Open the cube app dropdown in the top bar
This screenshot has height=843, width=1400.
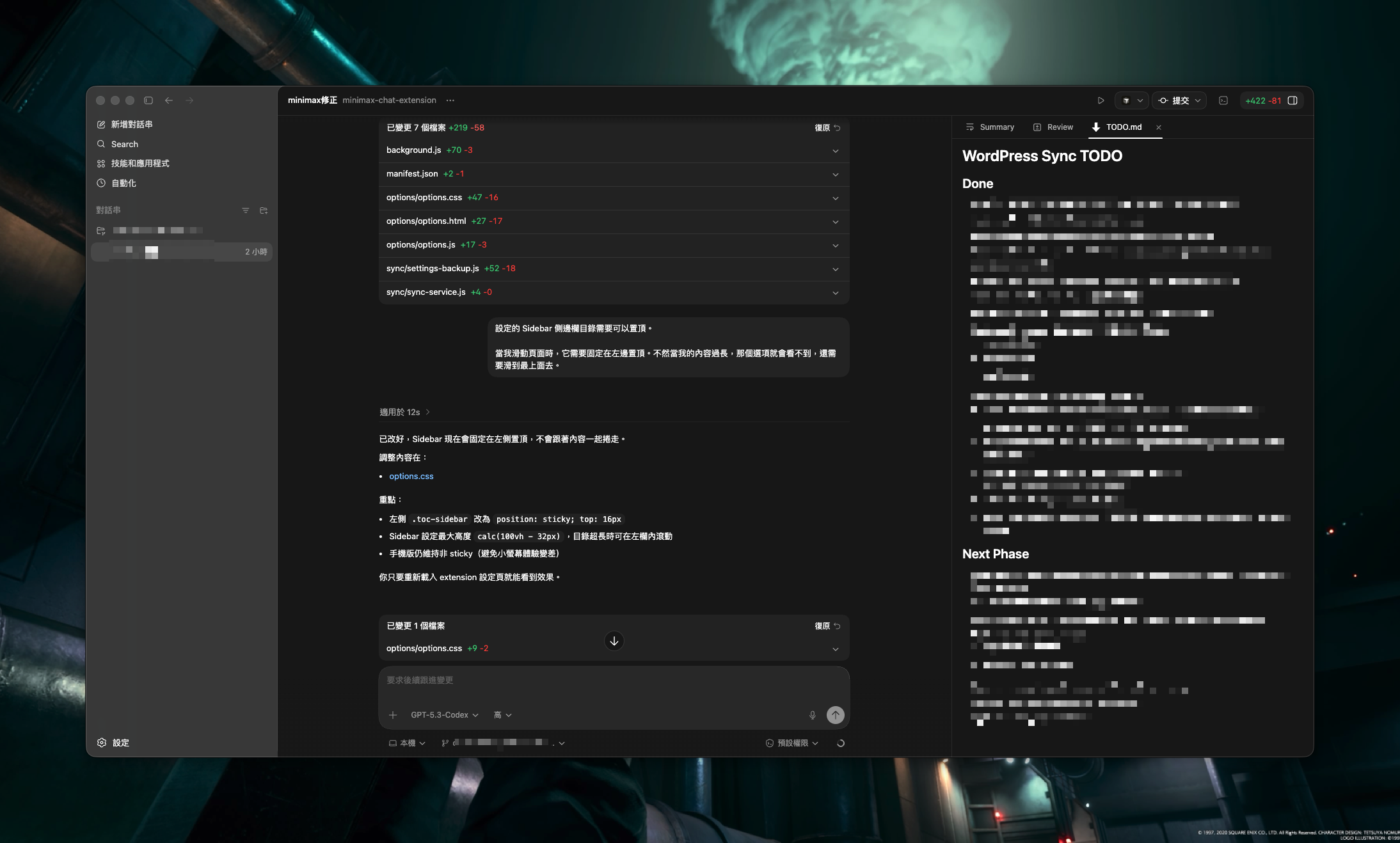(1131, 100)
